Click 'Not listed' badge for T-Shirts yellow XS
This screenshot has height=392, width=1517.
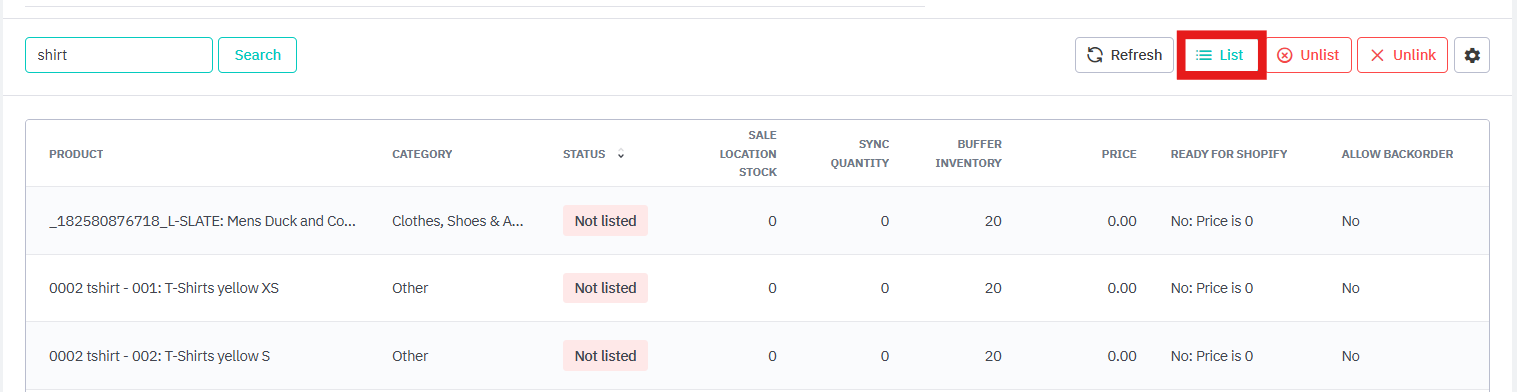tap(605, 288)
